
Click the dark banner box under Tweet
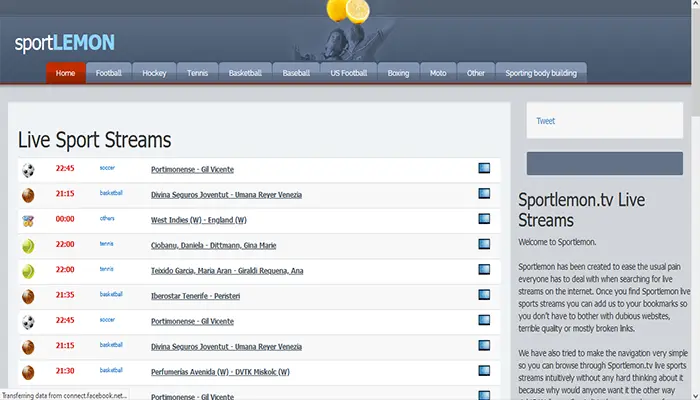click(x=604, y=163)
